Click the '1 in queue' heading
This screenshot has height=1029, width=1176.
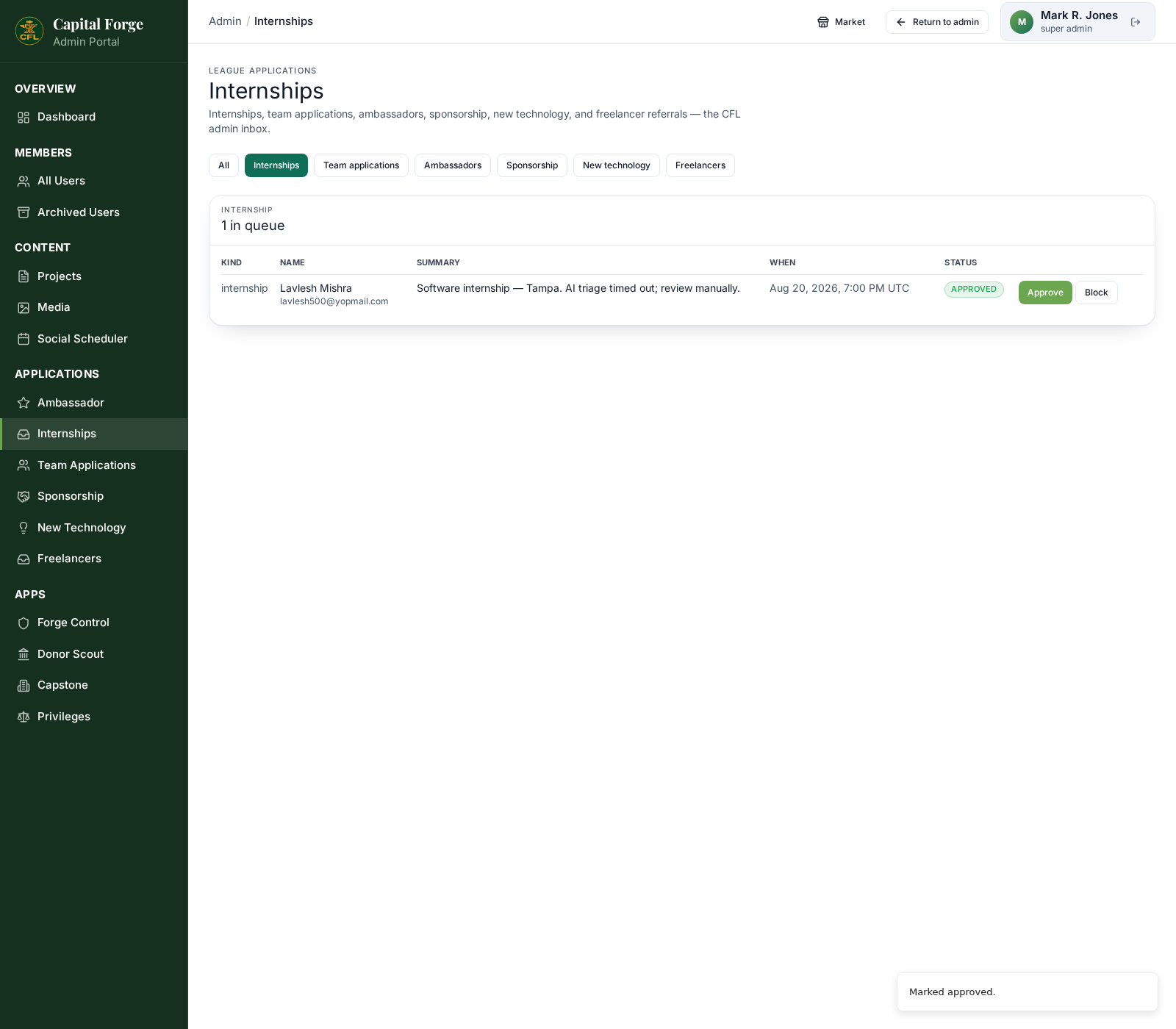pos(253,226)
